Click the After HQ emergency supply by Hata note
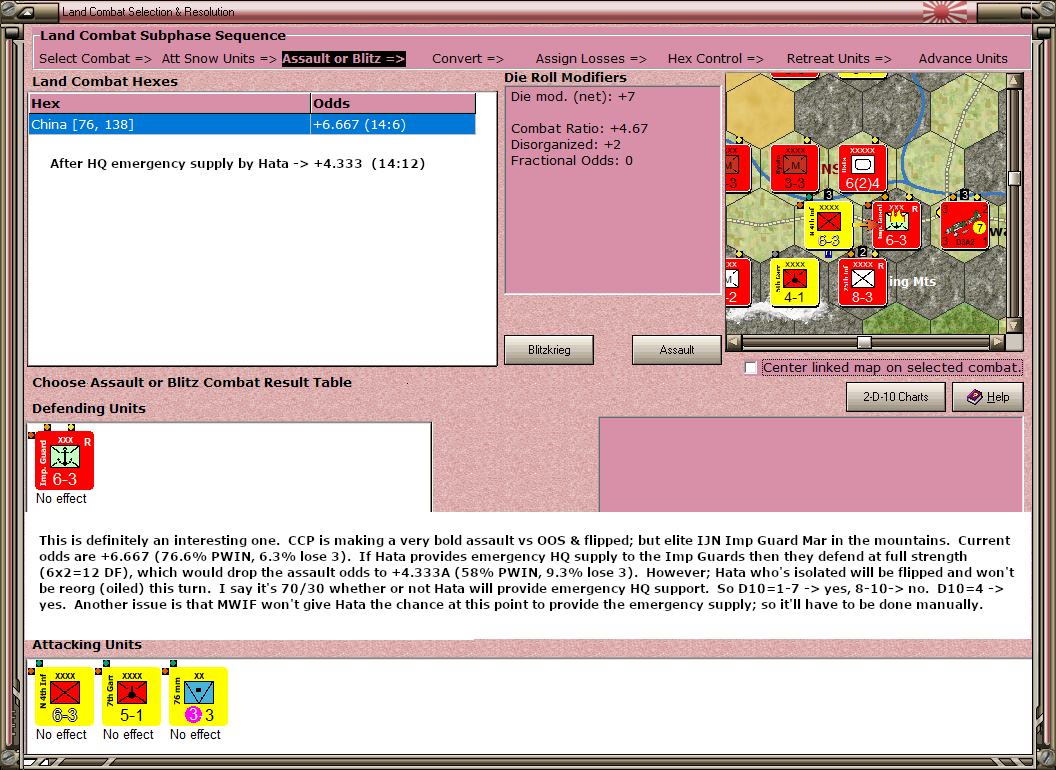 pos(237,164)
